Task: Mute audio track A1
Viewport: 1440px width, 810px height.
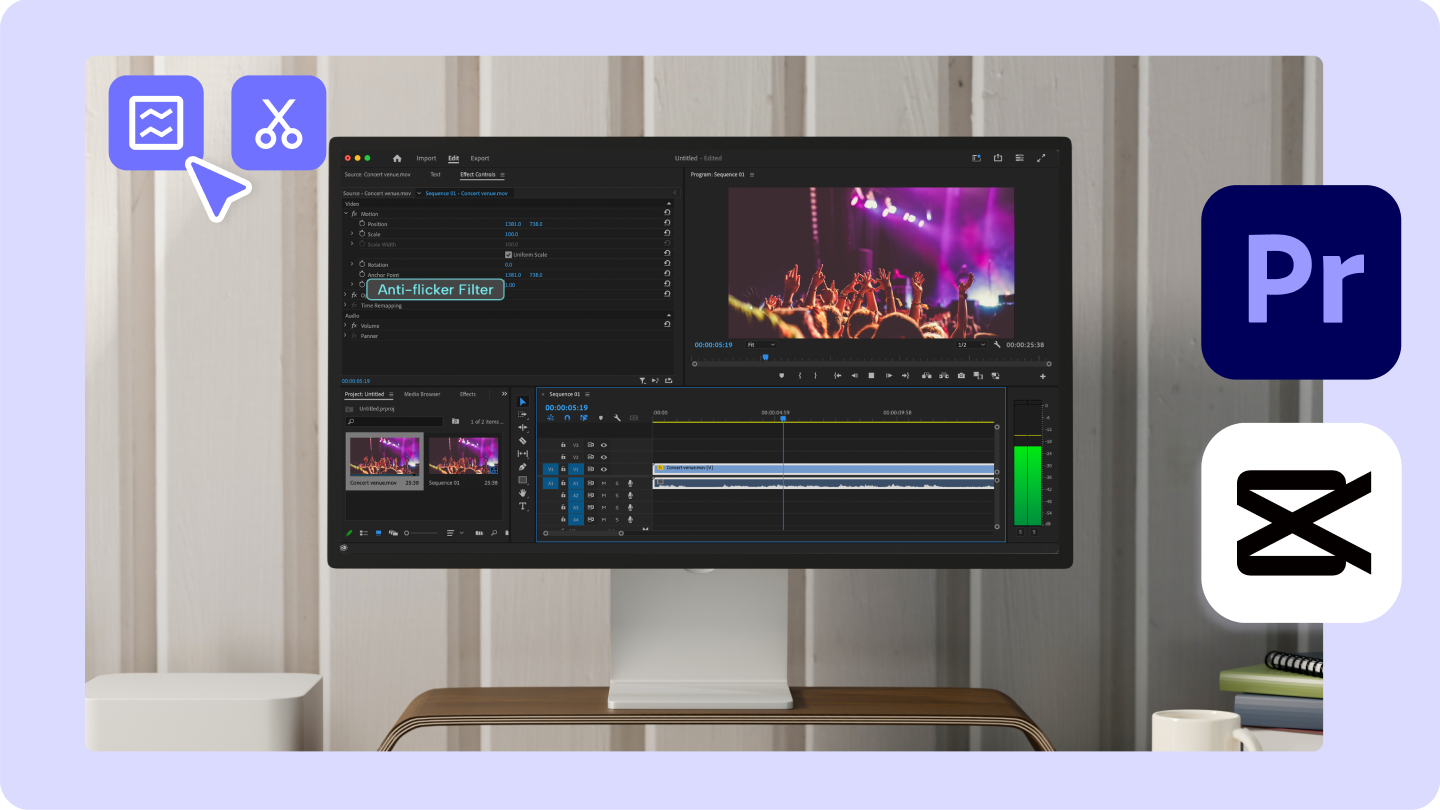Action: (603, 483)
